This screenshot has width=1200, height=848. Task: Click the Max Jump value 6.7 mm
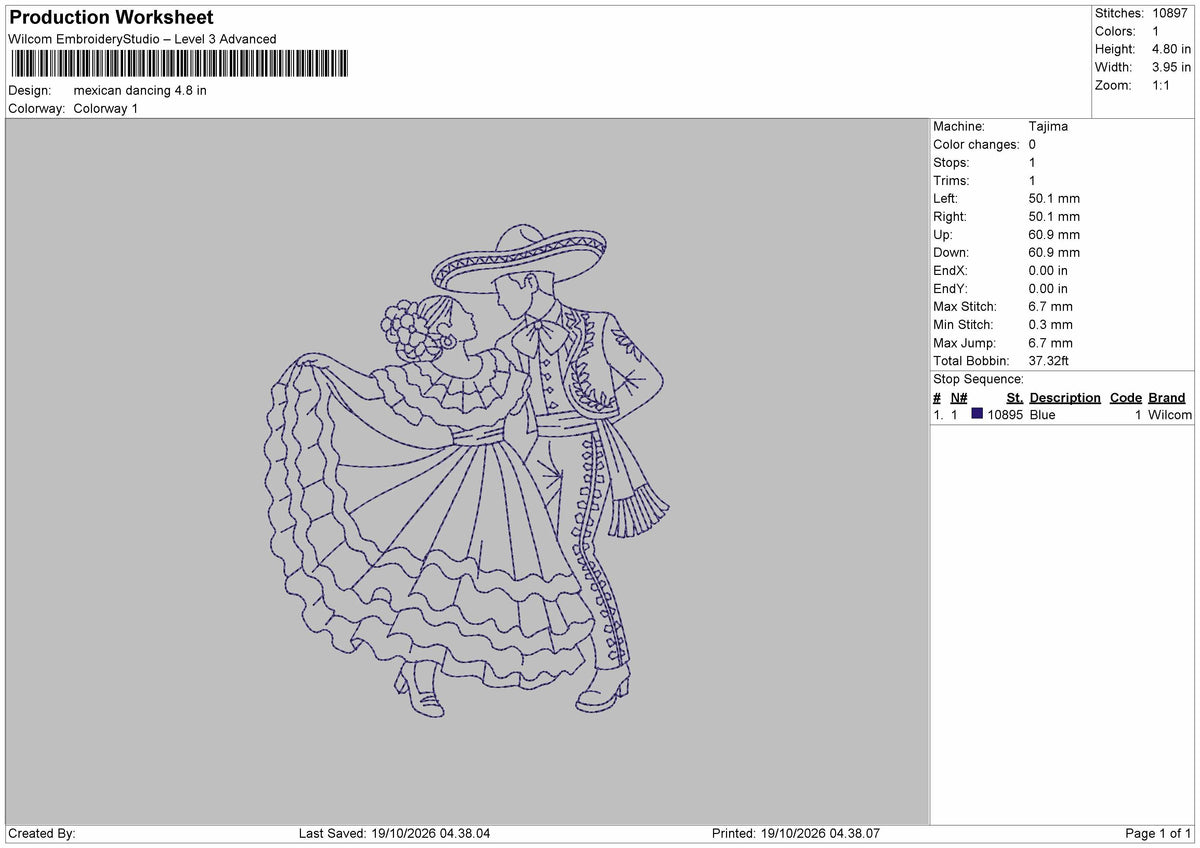click(x=1050, y=342)
